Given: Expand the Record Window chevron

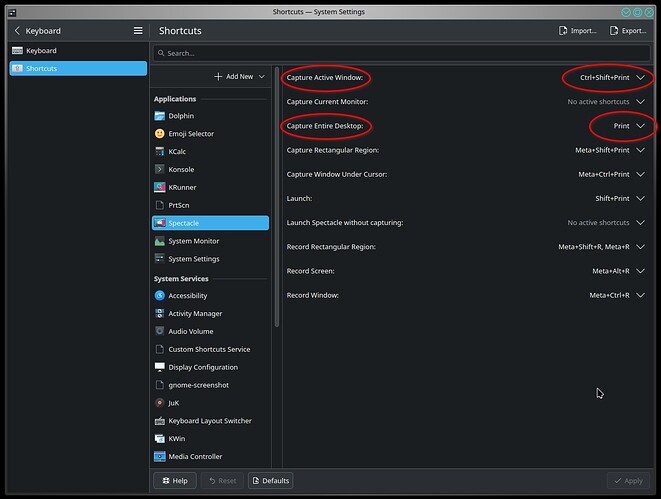Looking at the screenshot, I should tap(640, 295).
